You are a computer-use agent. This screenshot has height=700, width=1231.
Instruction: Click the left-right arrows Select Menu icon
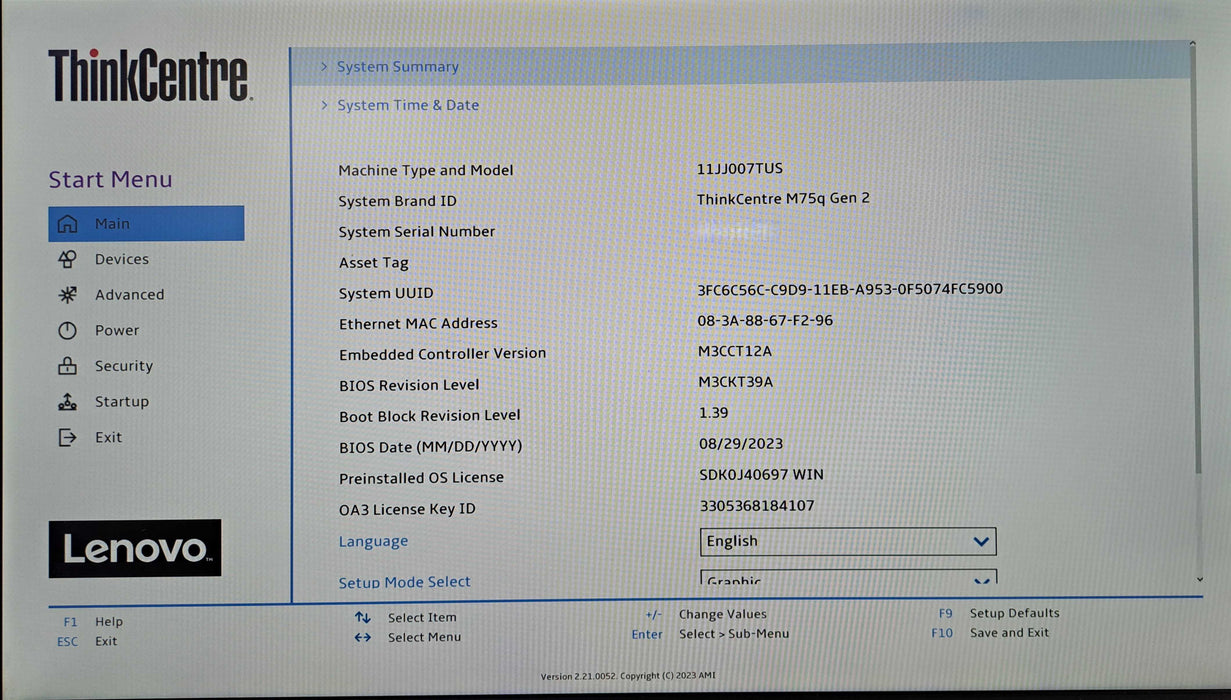pyautogui.click(x=363, y=637)
